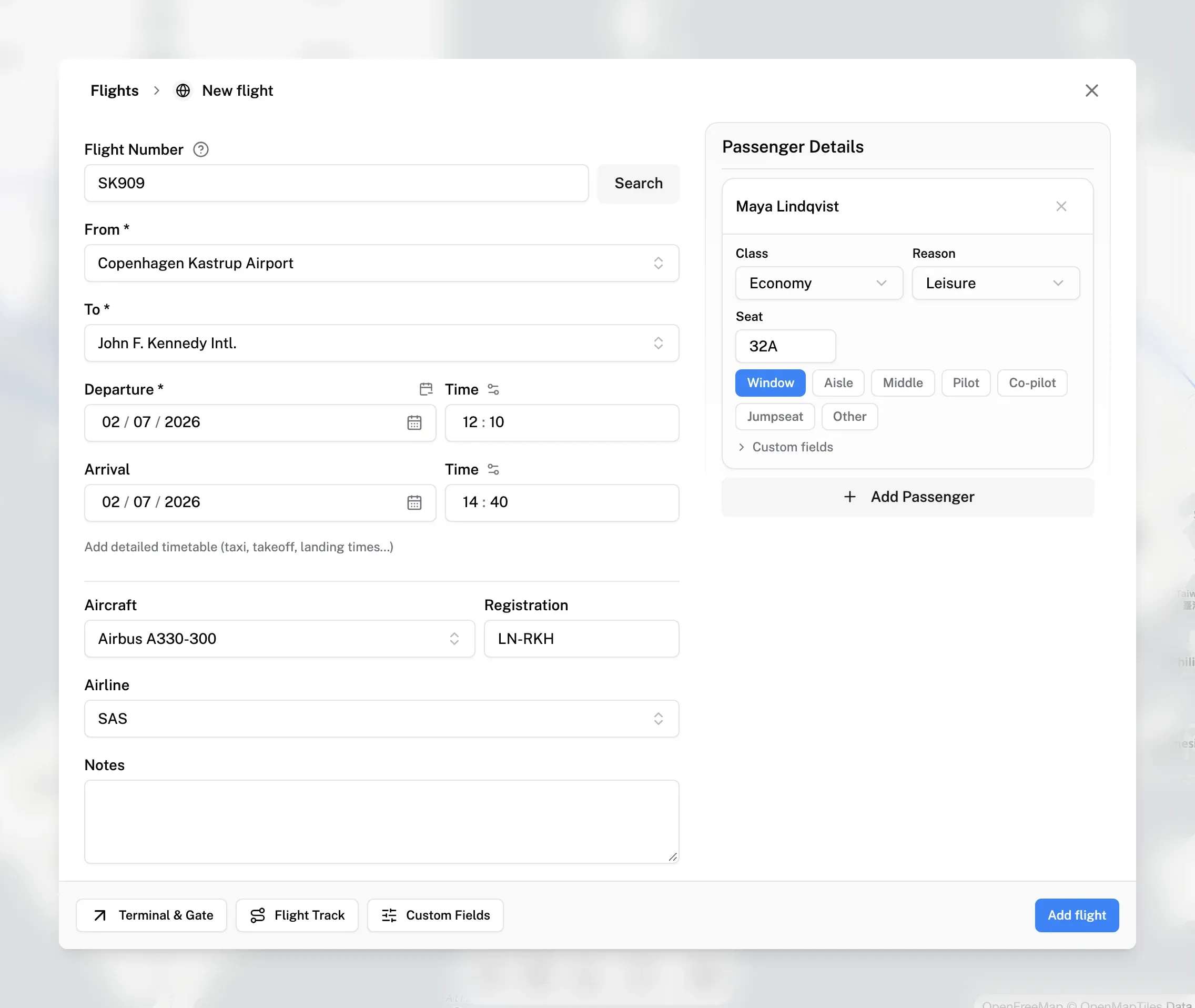Open the Flight Number help icon
Image resolution: width=1195 pixels, height=1008 pixels.
click(x=200, y=150)
